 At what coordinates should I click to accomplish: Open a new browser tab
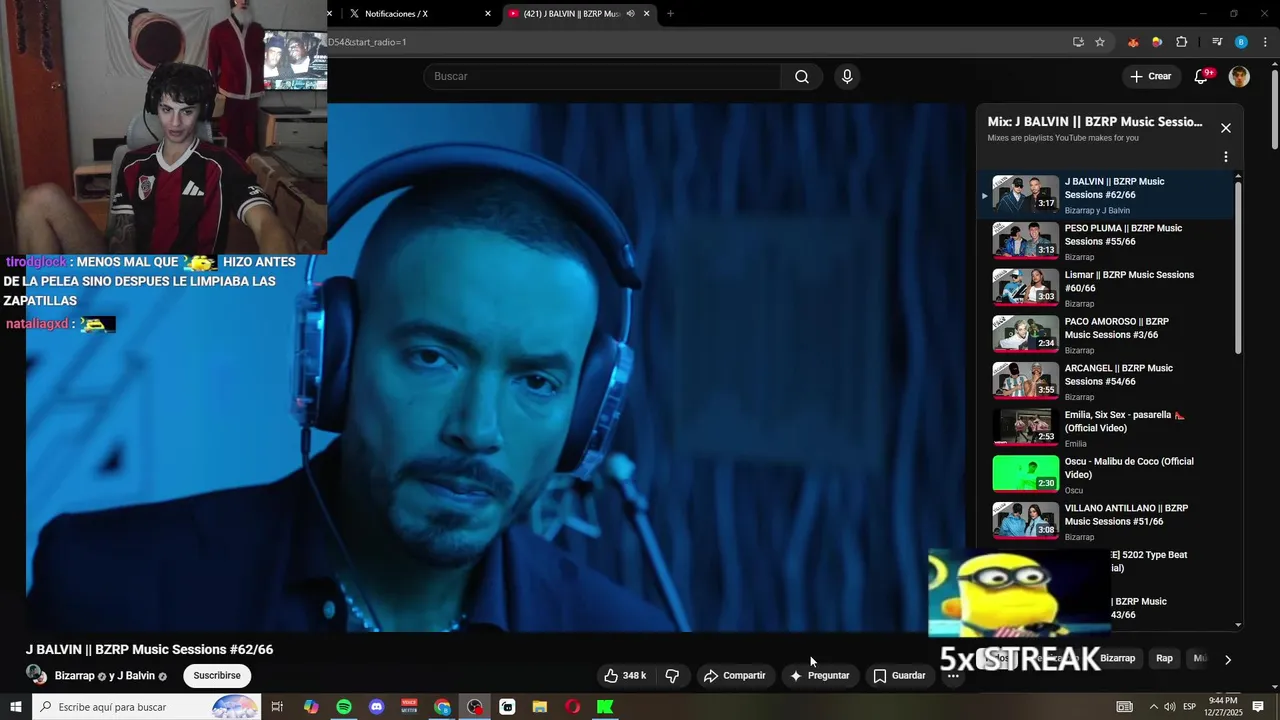click(670, 14)
